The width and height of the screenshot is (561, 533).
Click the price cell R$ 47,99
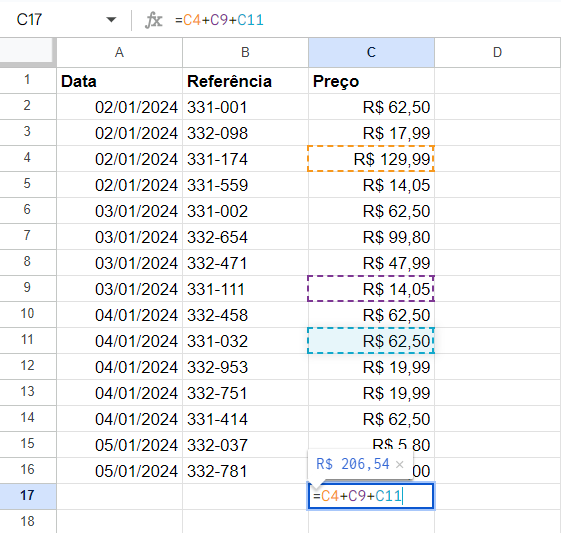click(371, 263)
